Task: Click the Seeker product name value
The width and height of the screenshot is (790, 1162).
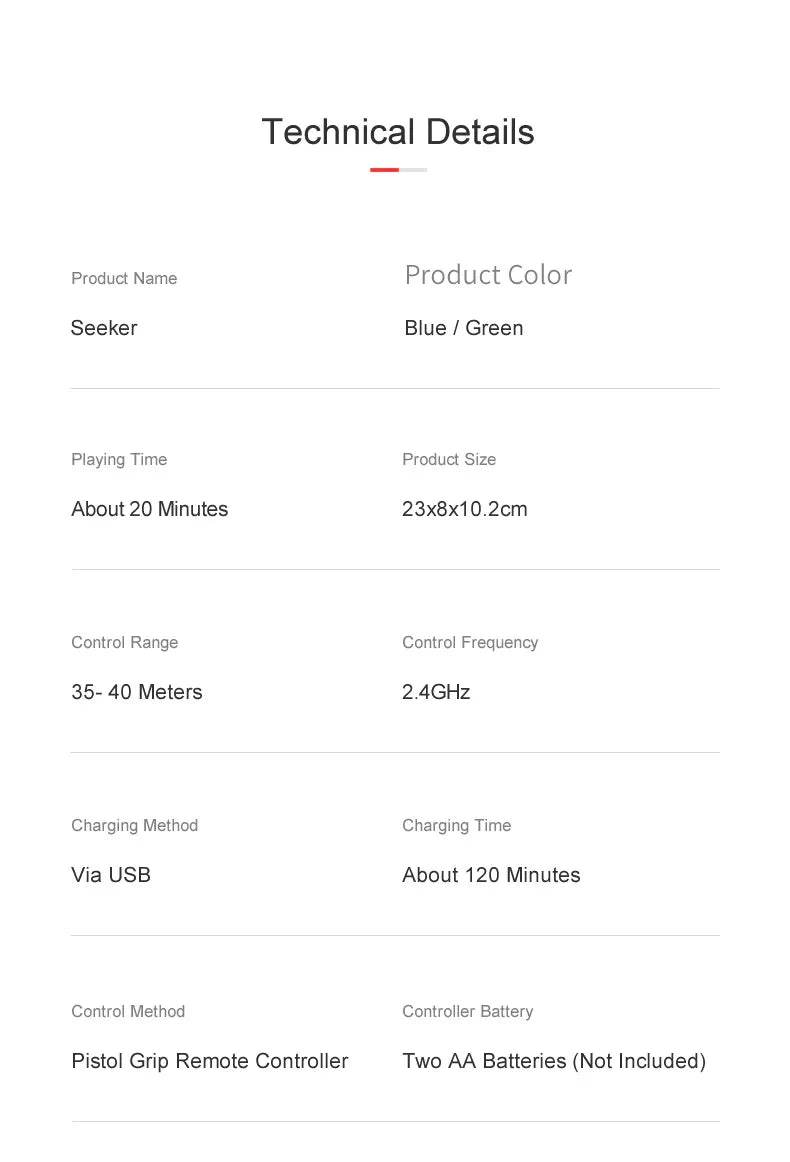Action: (x=104, y=328)
